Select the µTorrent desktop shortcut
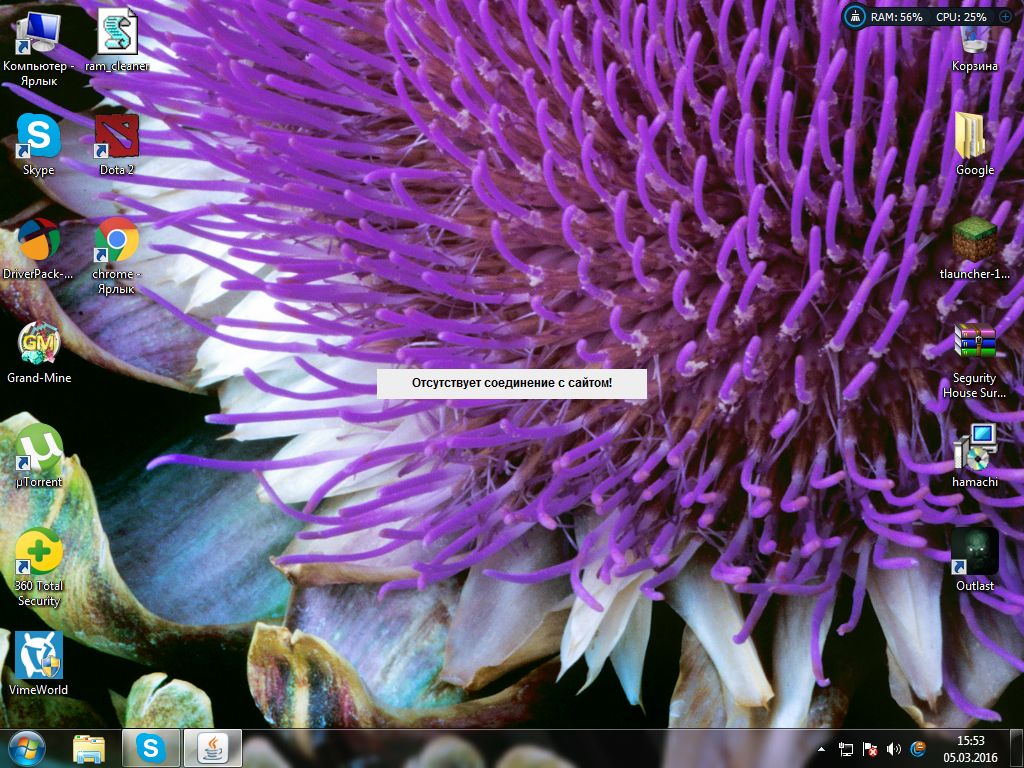Screen dimensions: 1024x768 (39, 456)
